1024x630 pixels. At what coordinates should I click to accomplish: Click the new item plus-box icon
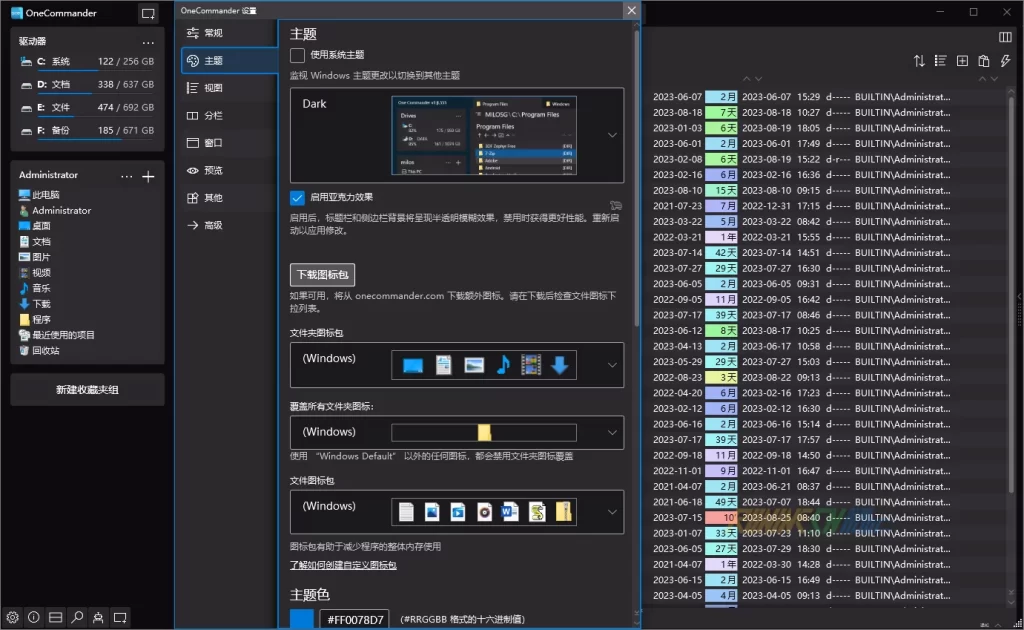coord(962,61)
